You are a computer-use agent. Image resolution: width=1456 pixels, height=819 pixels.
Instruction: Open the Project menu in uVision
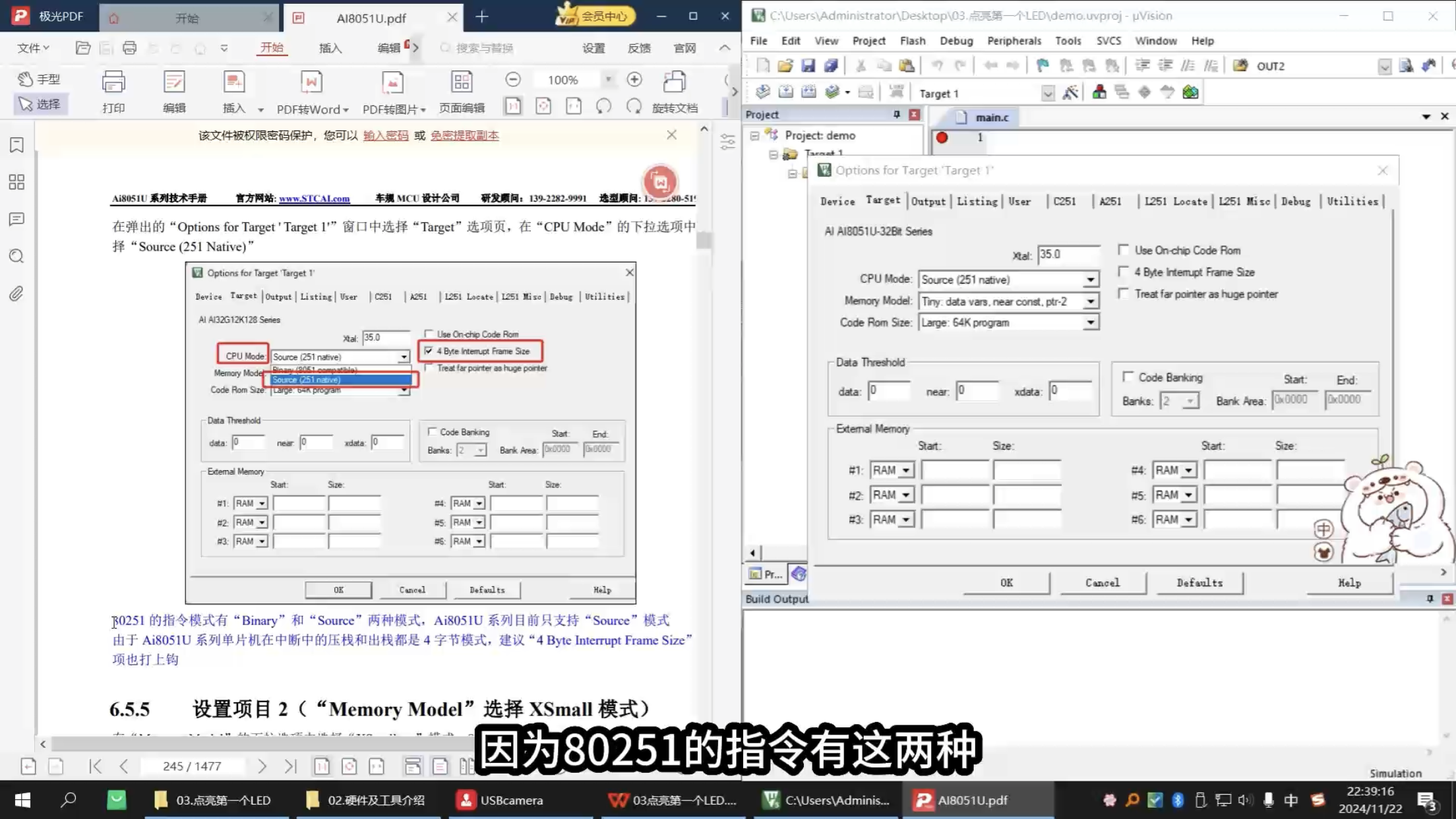point(868,40)
